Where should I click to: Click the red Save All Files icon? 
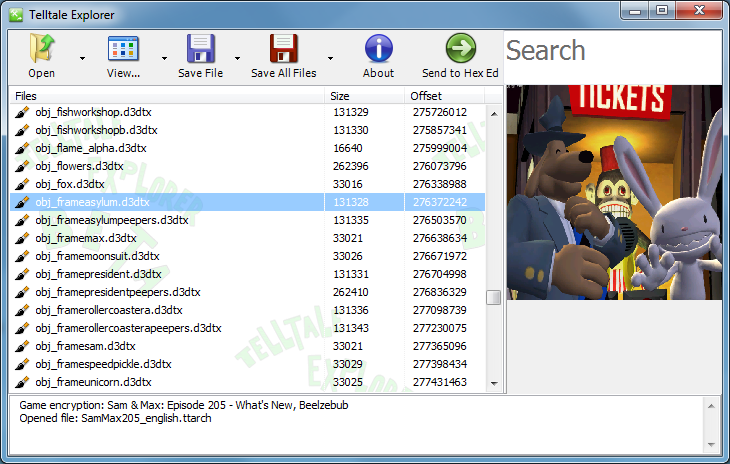(283, 48)
